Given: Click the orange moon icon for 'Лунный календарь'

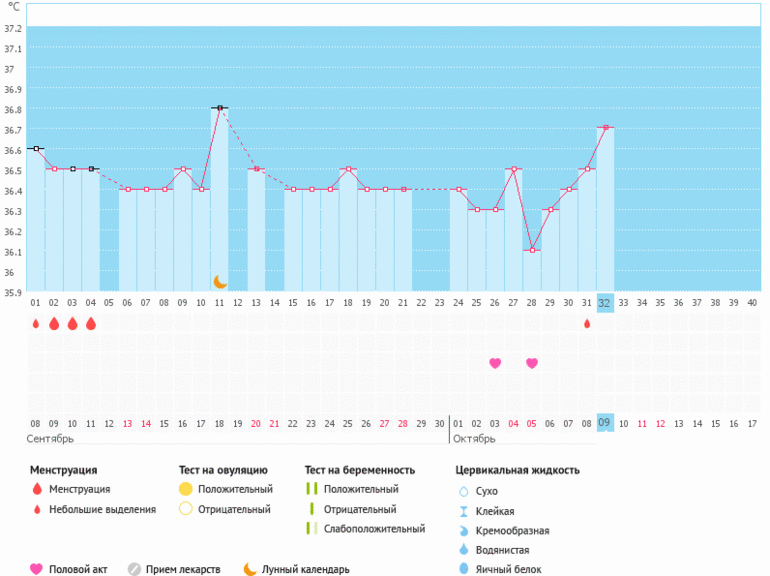Looking at the screenshot, I should tap(250, 569).
